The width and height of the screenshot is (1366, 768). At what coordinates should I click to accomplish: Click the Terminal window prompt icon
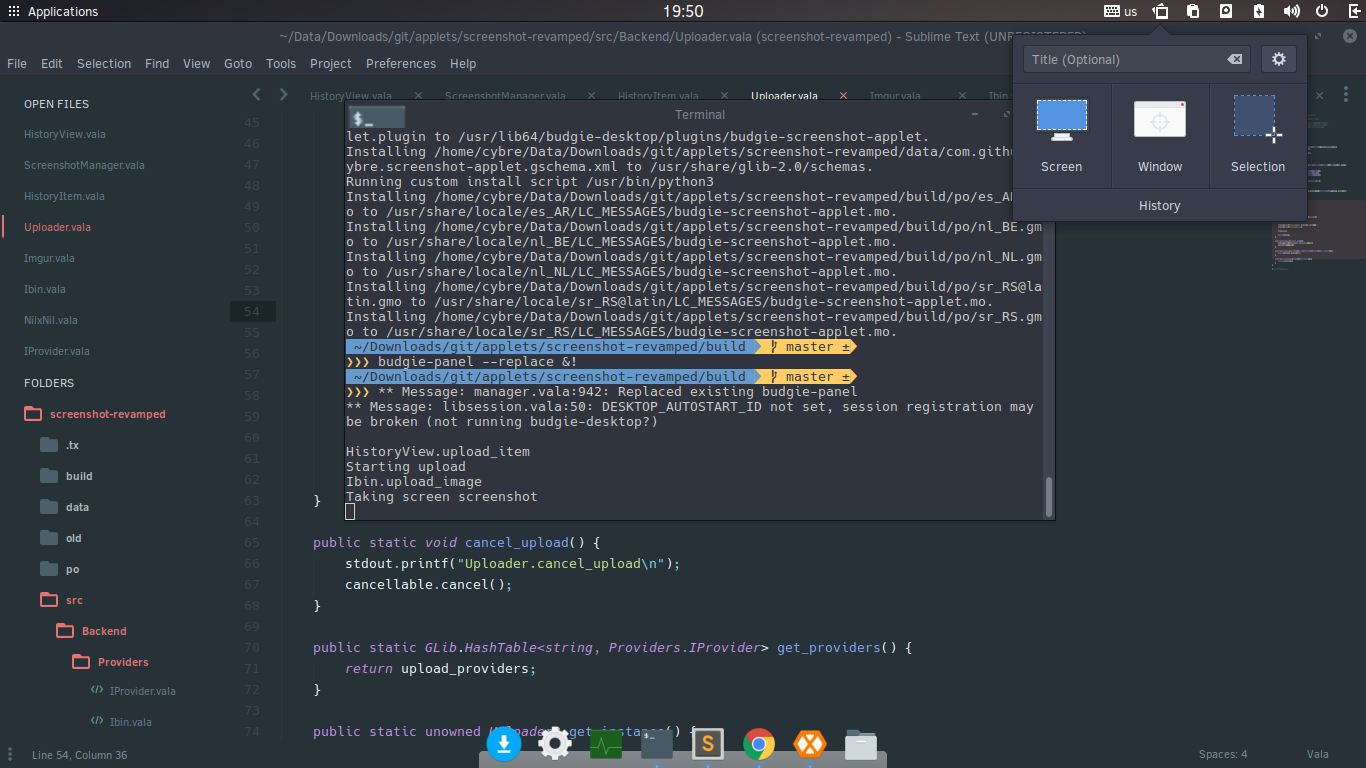click(x=376, y=116)
